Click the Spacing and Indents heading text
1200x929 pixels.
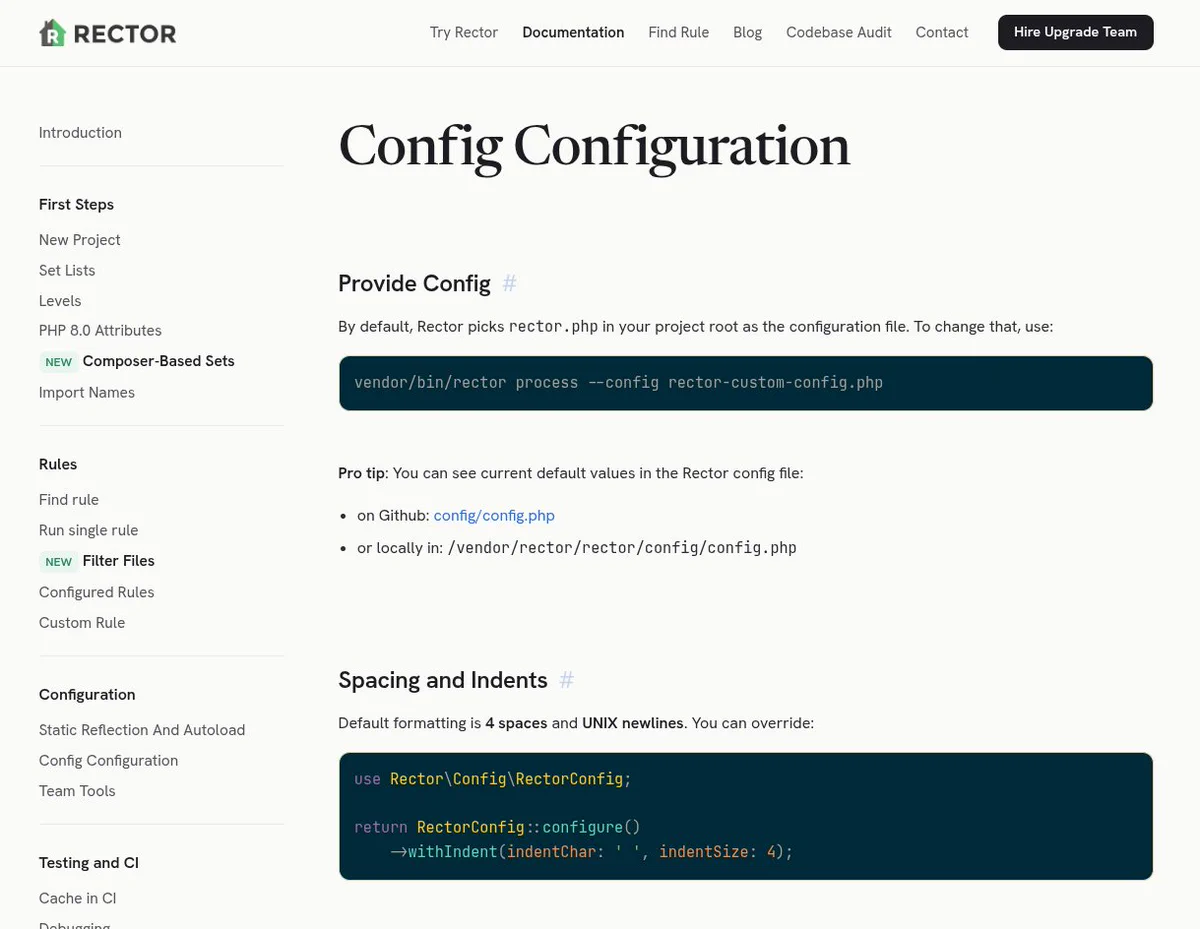point(443,681)
